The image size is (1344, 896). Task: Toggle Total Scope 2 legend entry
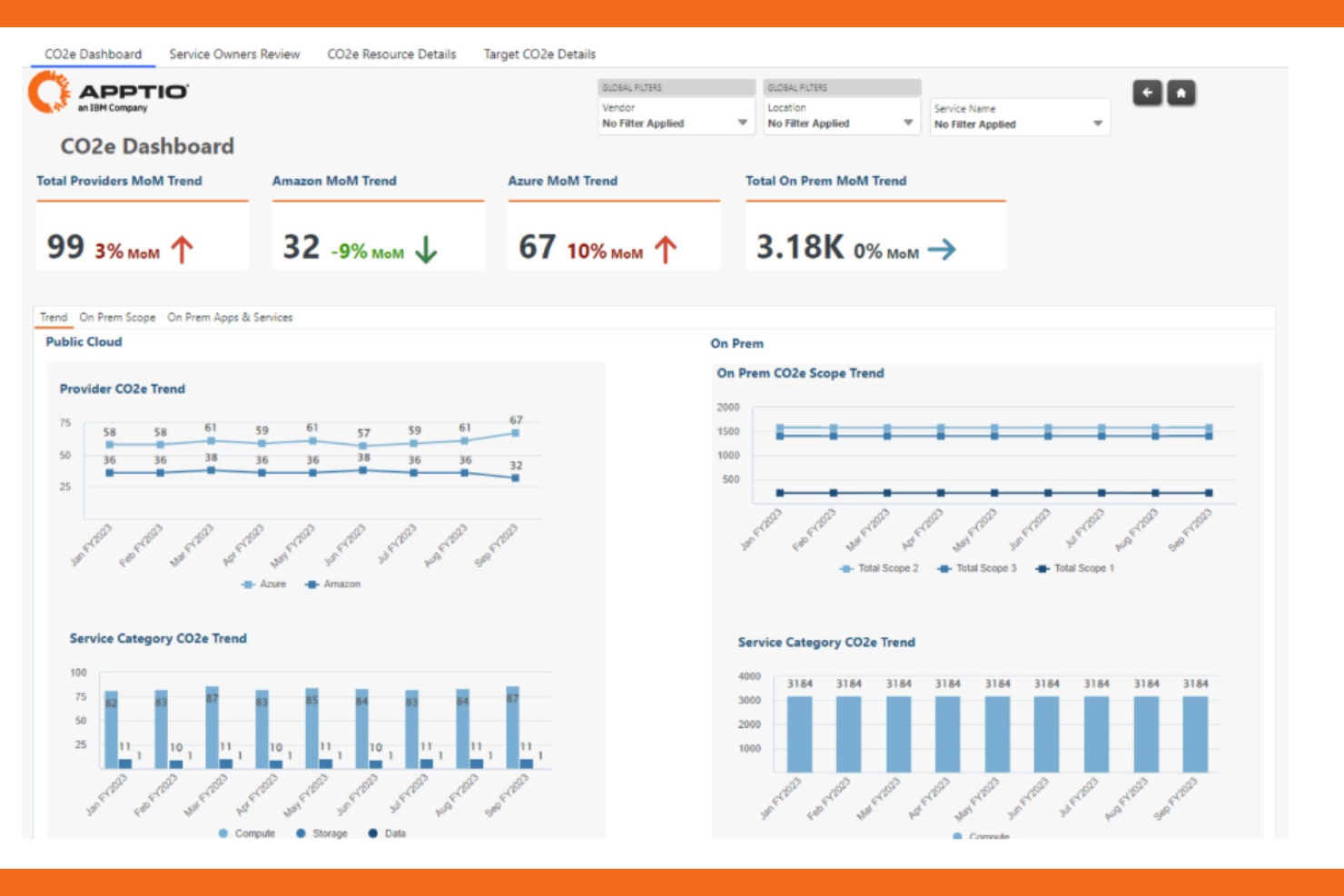click(879, 568)
